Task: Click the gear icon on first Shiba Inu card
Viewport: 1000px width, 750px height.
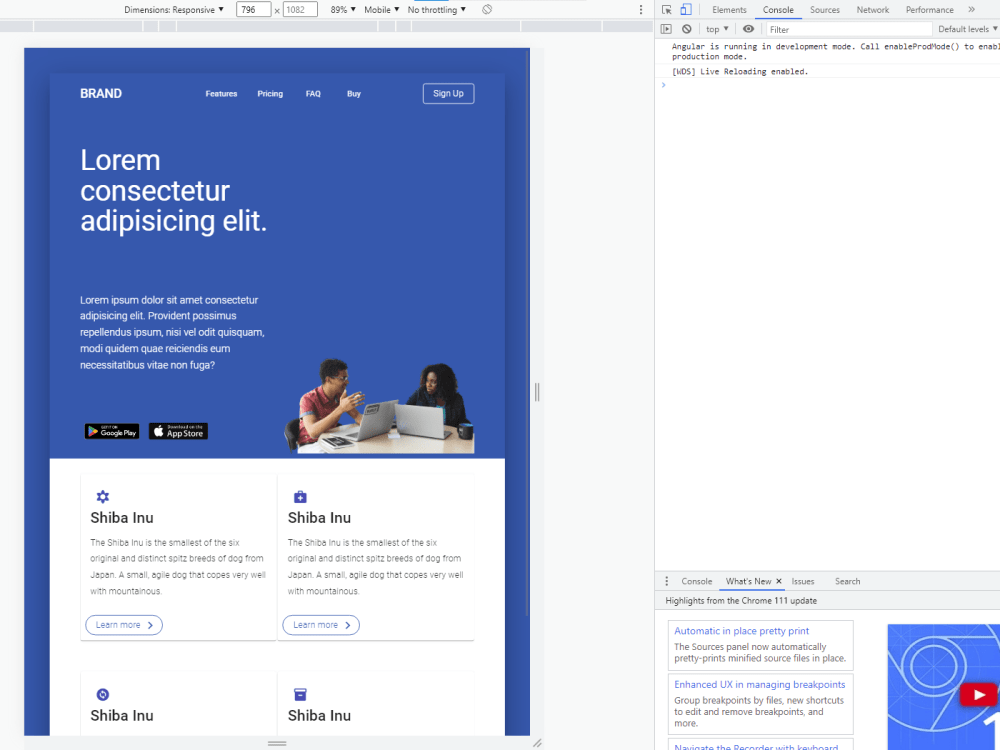Action: click(x=103, y=496)
